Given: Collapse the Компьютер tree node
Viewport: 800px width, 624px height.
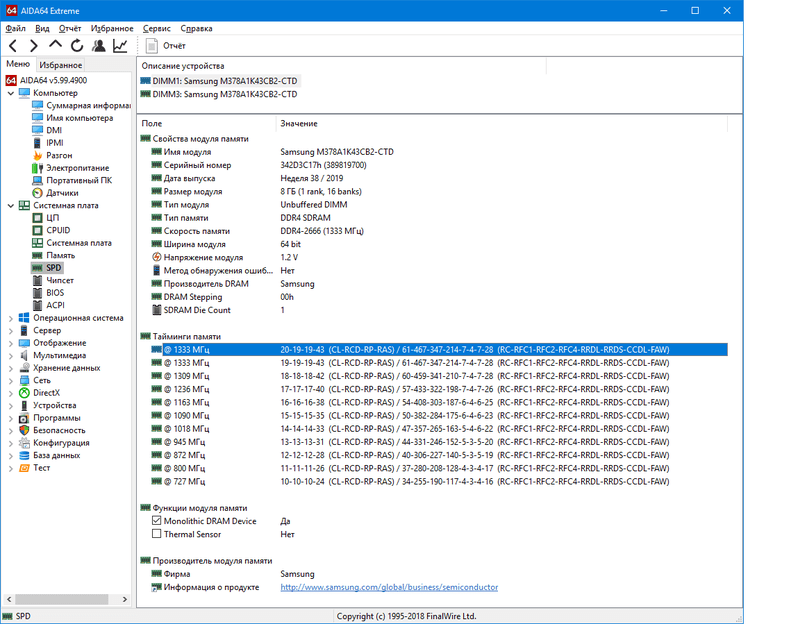Looking at the screenshot, I should click(11, 93).
